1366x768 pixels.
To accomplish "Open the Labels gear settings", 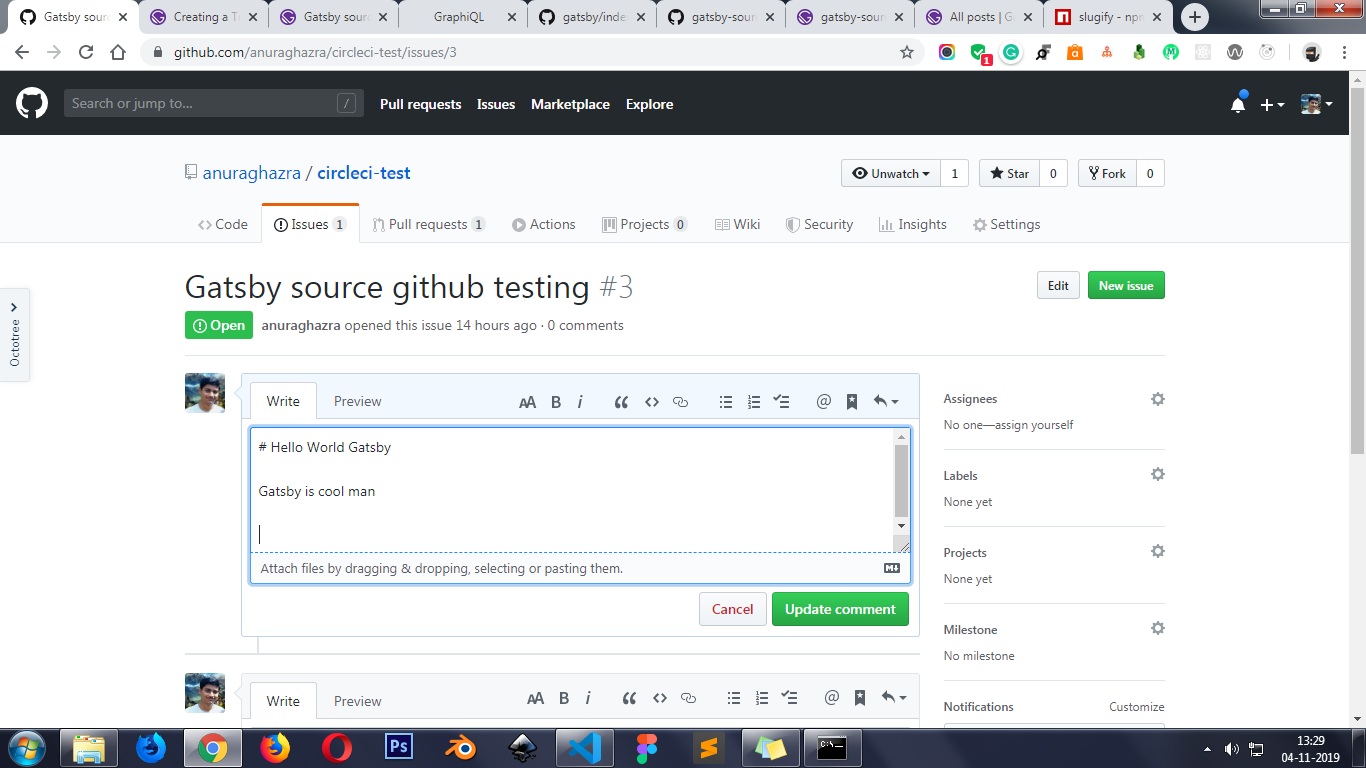I will [x=1157, y=474].
